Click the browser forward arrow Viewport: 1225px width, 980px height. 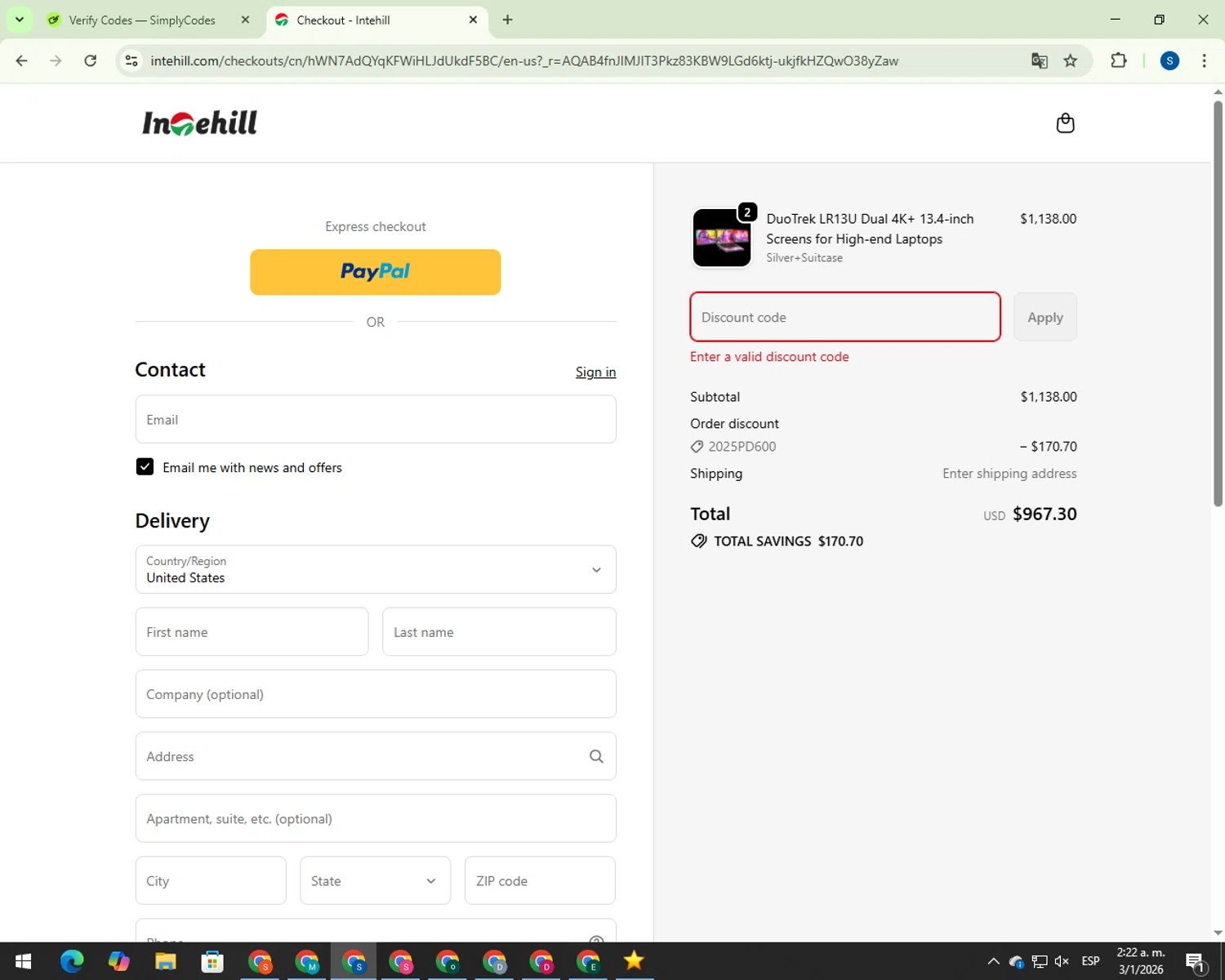[x=56, y=60]
